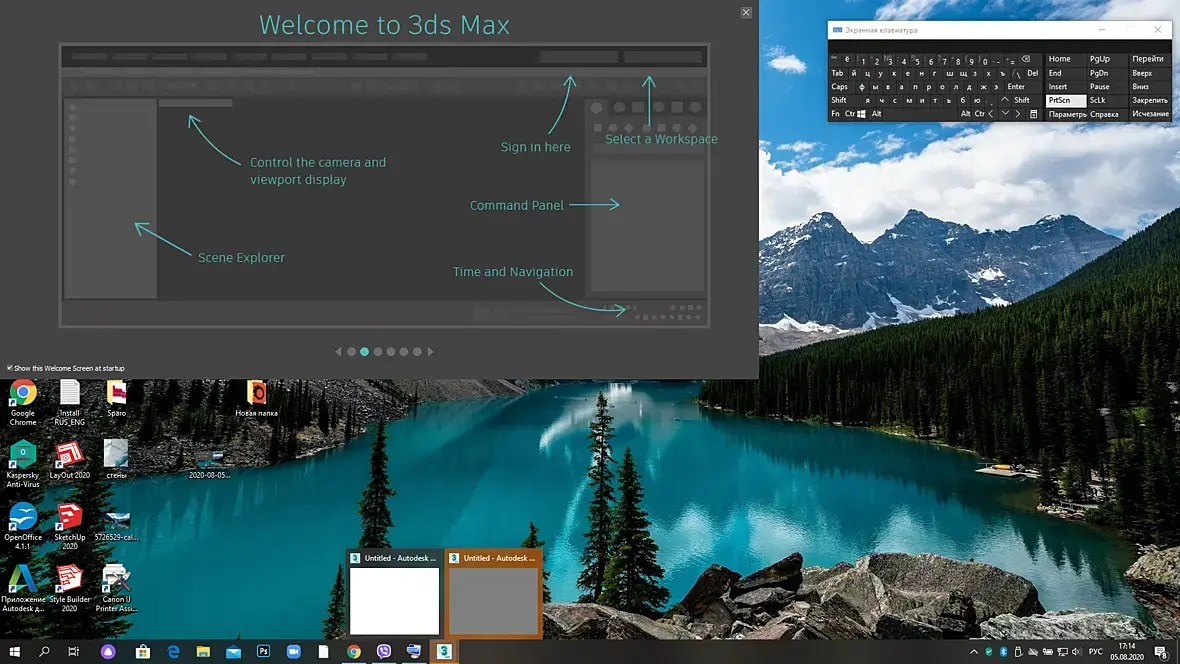The image size is (1180, 664).
Task: Select Install RUS_ENG file on desktop
Action: pyautogui.click(x=69, y=403)
